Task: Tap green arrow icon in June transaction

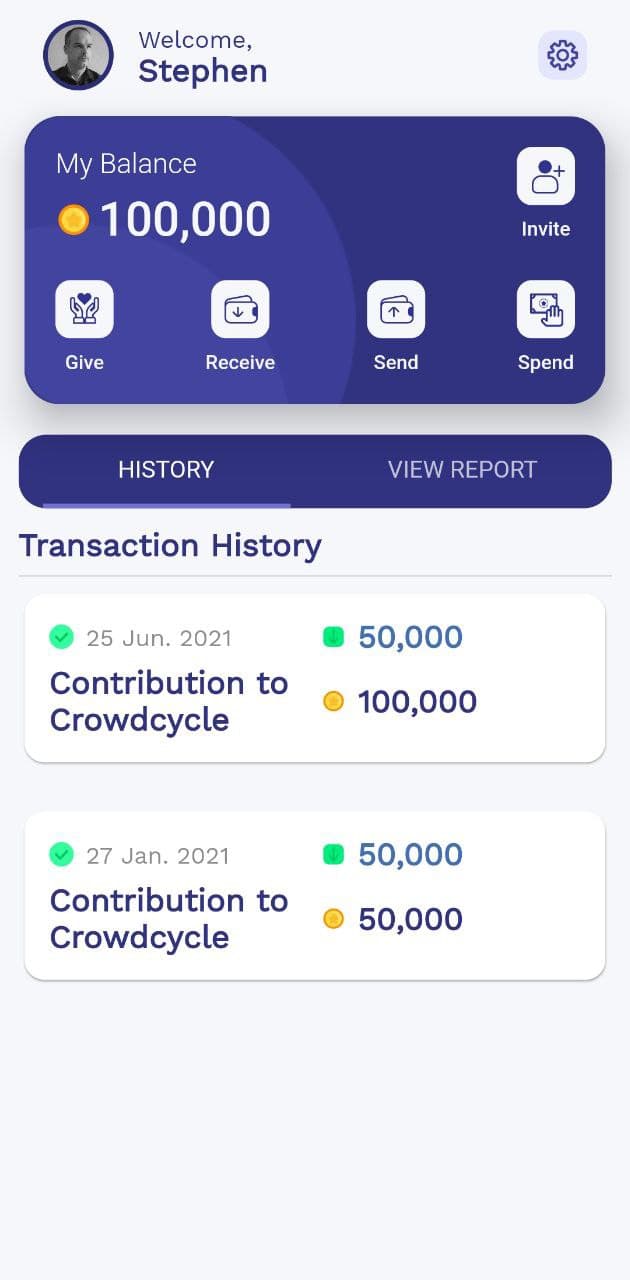Action: click(x=334, y=637)
